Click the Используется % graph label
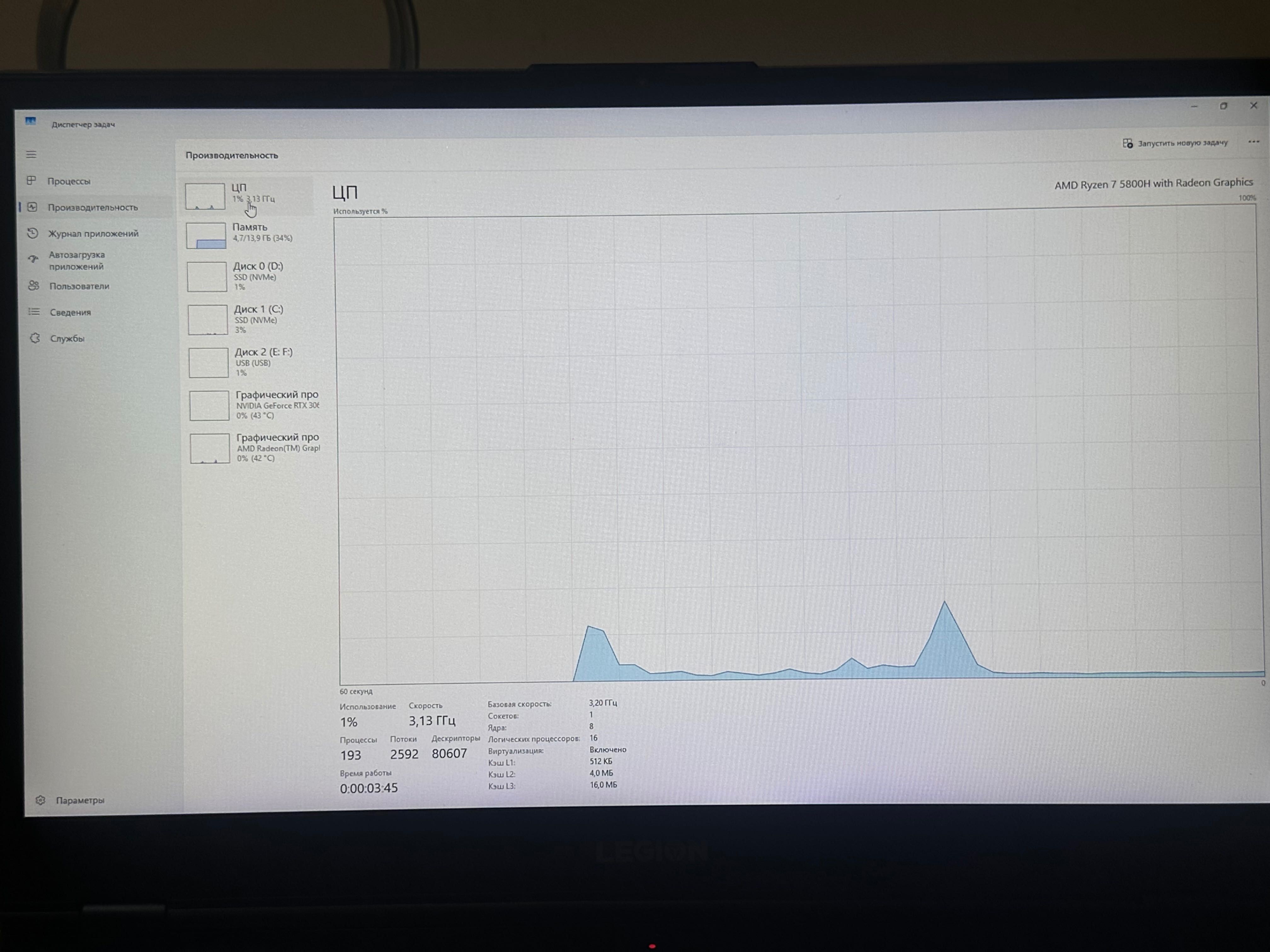This screenshot has height=952, width=1270. (x=361, y=212)
